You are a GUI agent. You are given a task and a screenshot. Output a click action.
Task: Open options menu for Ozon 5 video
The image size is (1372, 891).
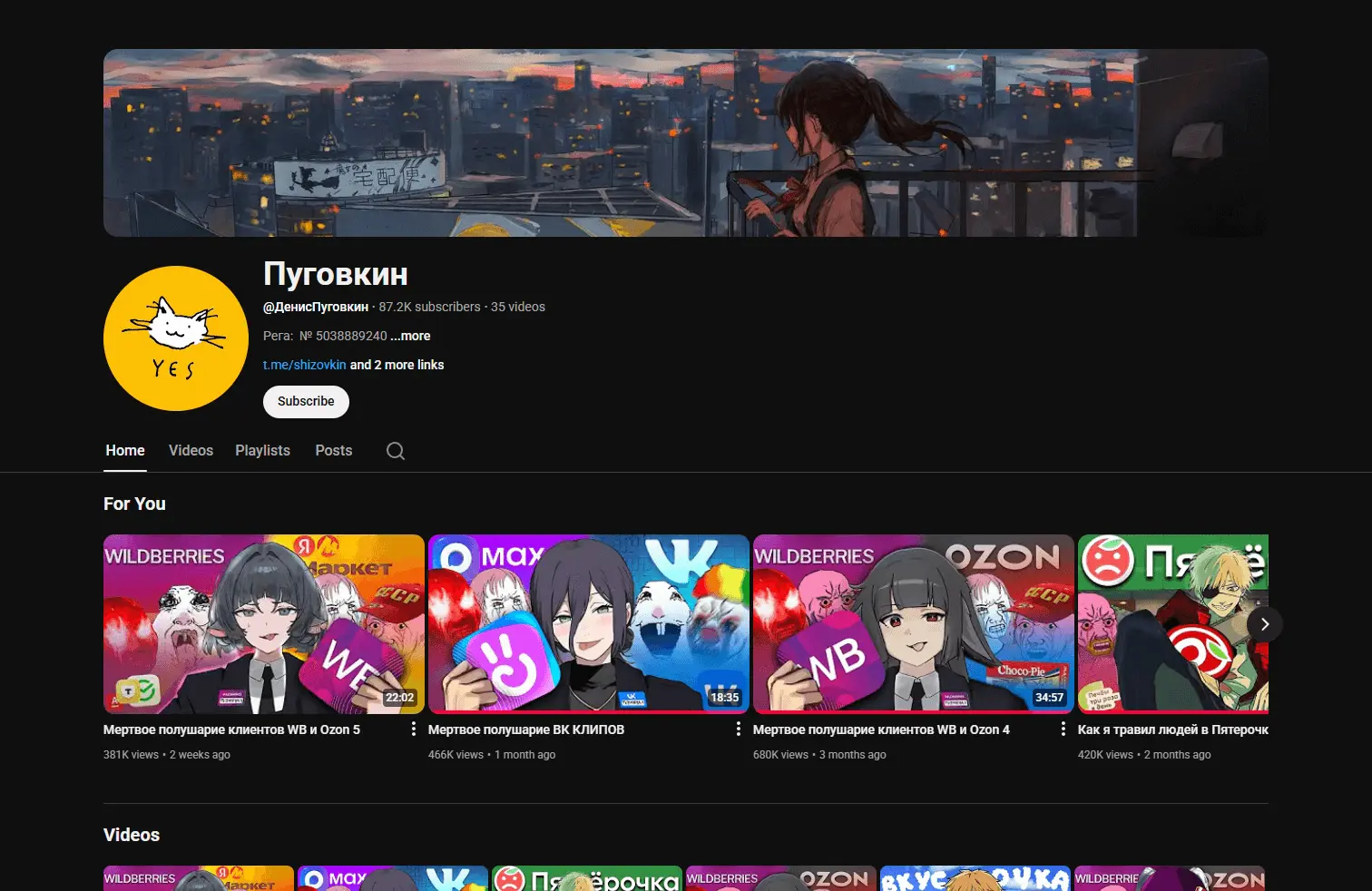point(414,728)
